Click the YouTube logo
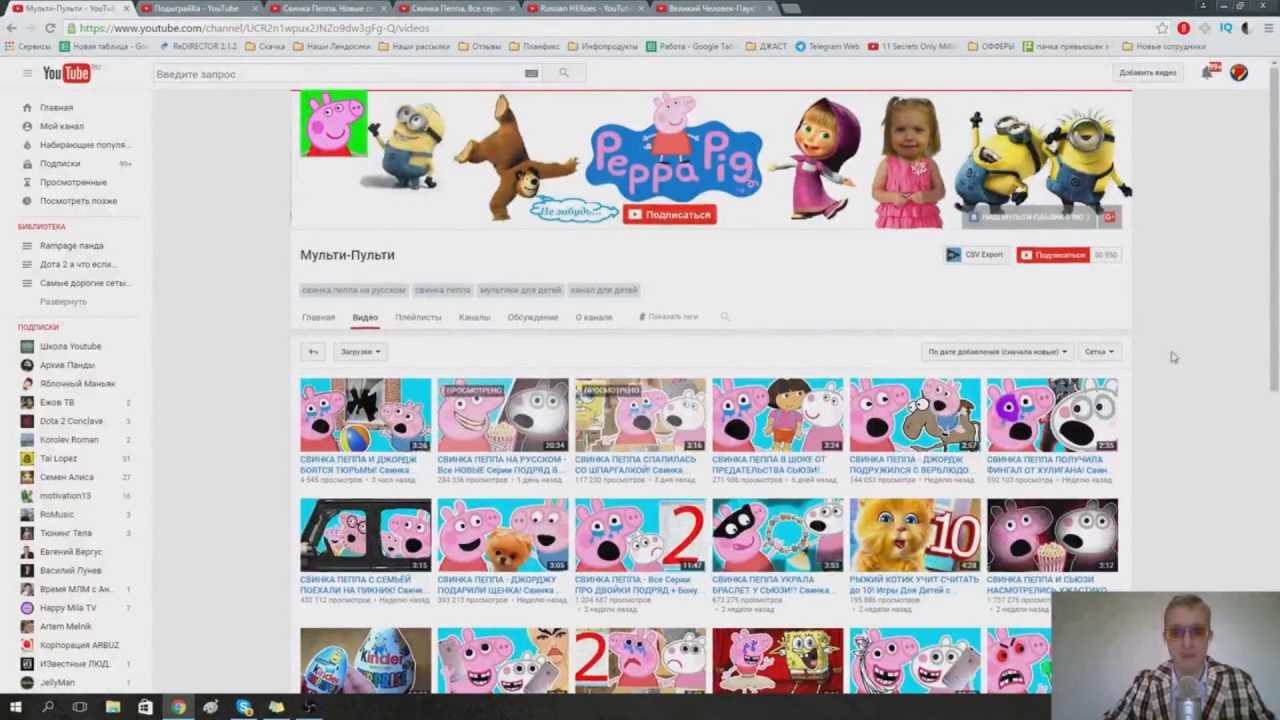 [67, 73]
